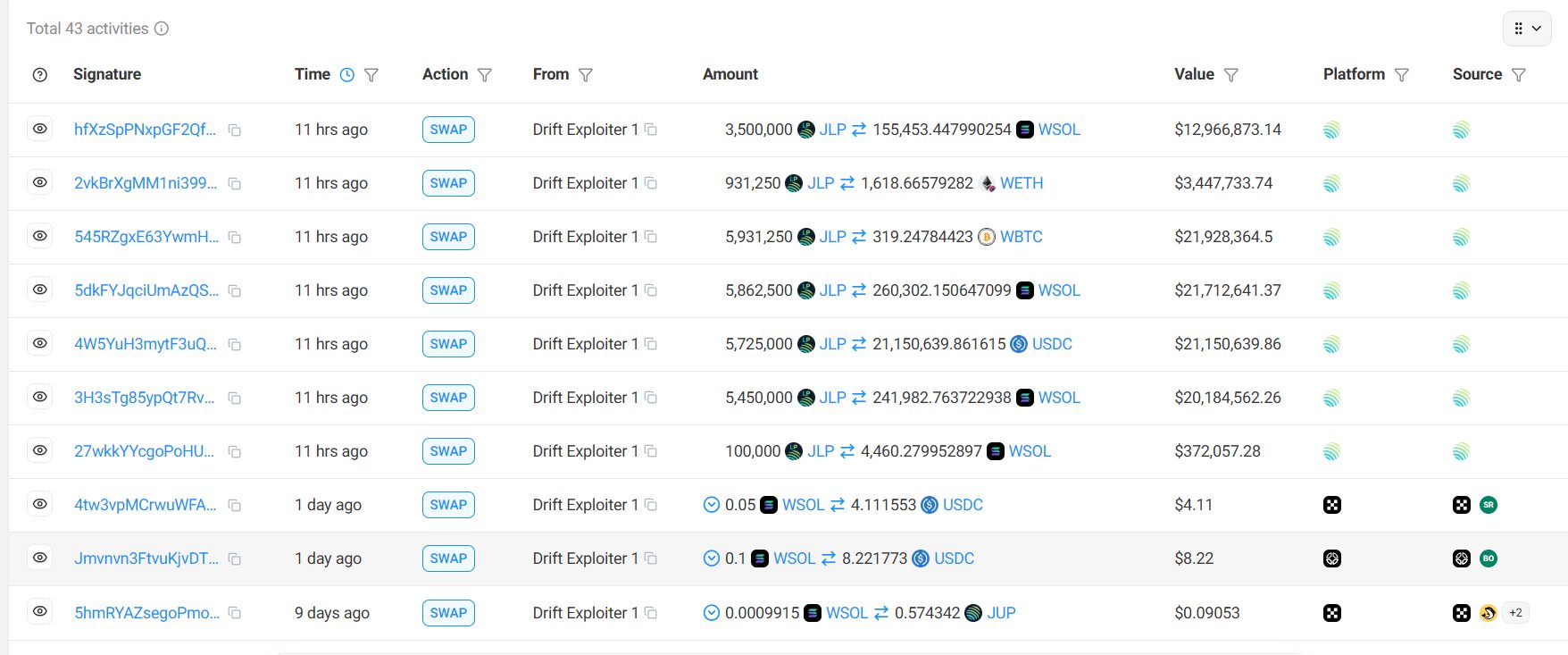
Task: Open the 2vkBrXgMM1ni399 transaction link
Action: coord(146,183)
